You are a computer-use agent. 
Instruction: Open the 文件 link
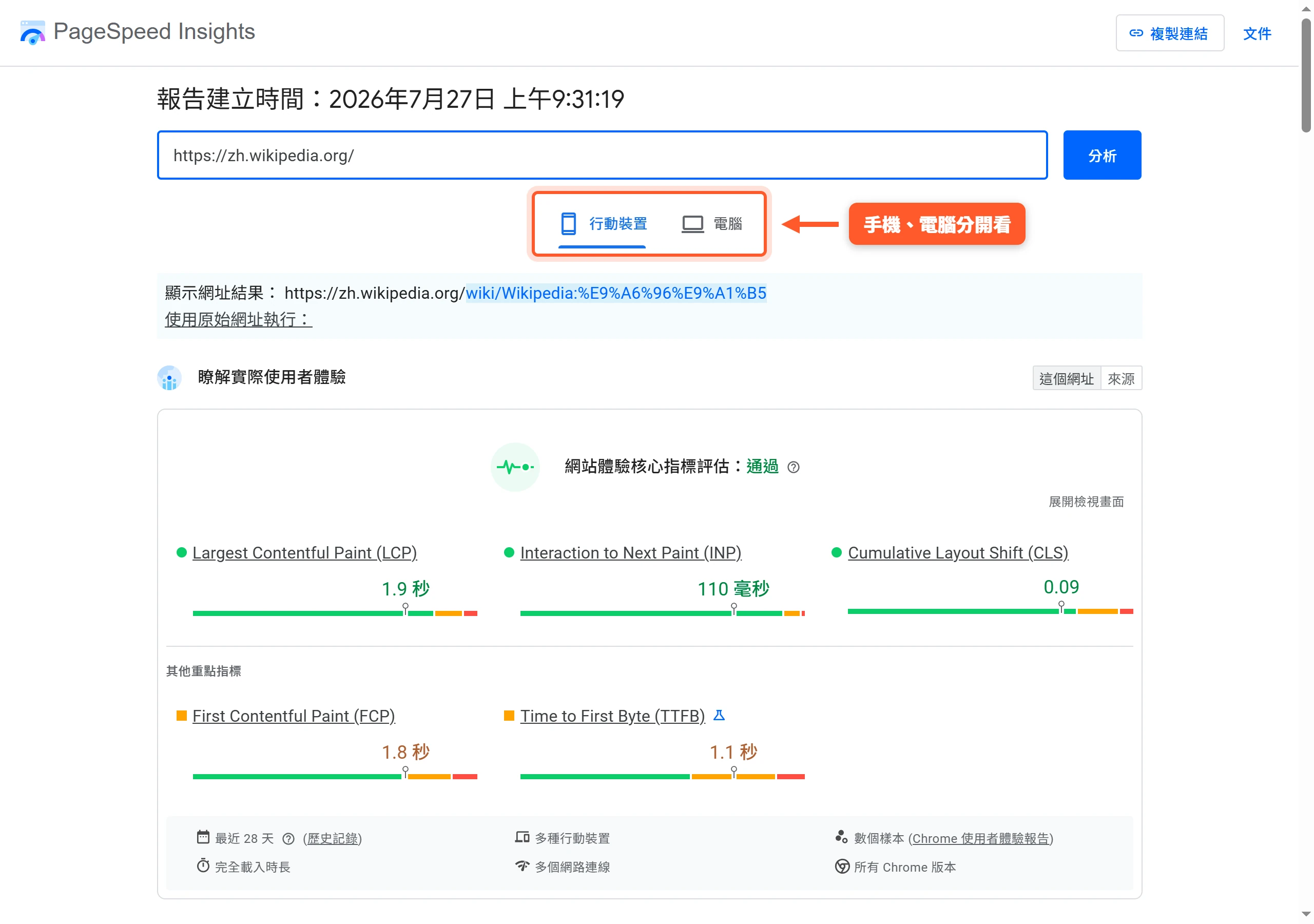point(1257,34)
